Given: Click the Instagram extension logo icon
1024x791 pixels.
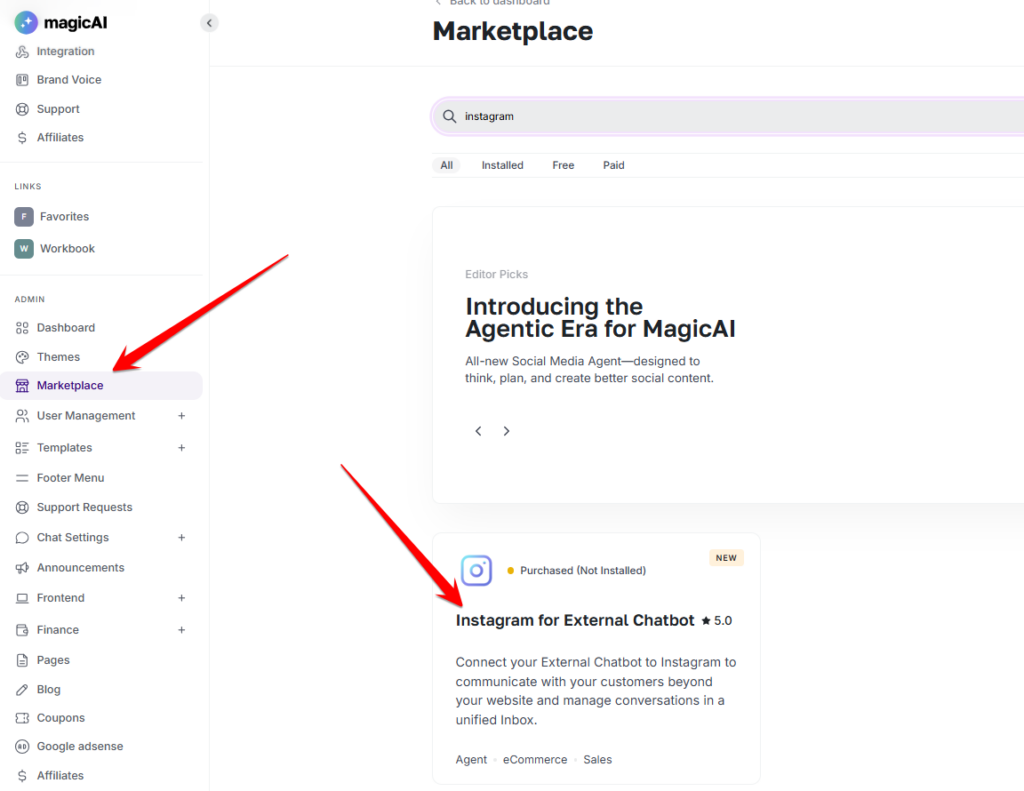Looking at the screenshot, I should 476,570.
